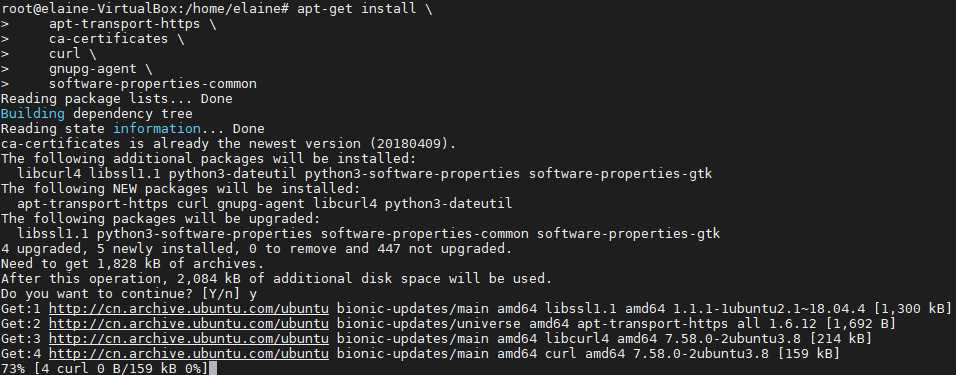Open the Get:2 archive URL for apt-transport-https

pyautogui.click(x=189, y=323)
